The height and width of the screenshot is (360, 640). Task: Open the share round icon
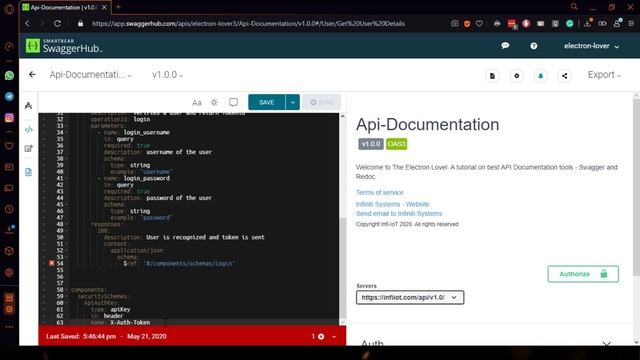(x=564, y=76)
